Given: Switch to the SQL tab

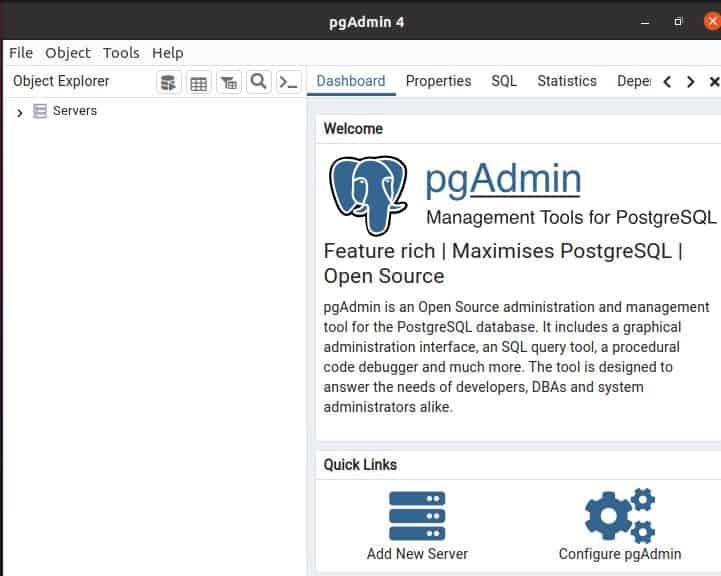Looking at the screenshot, I should [x=504, y=81].
